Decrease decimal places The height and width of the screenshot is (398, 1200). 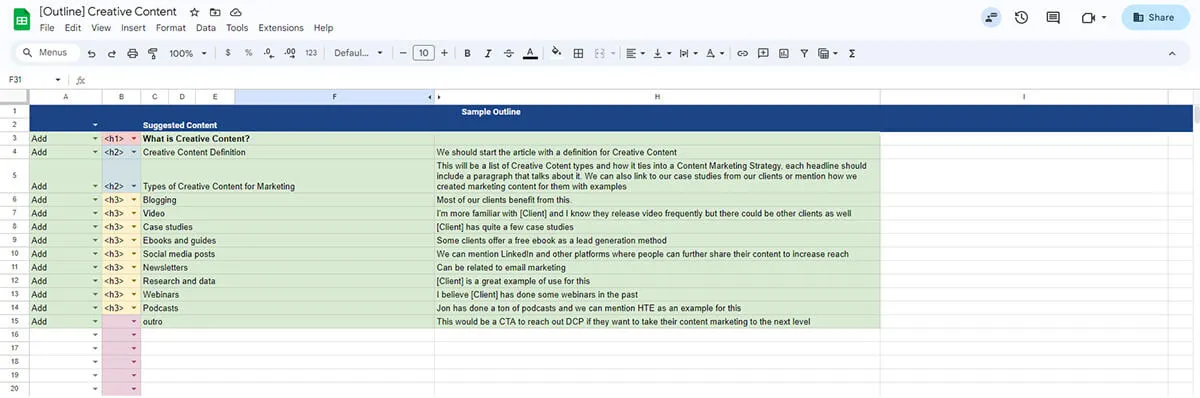pos(268,53)
